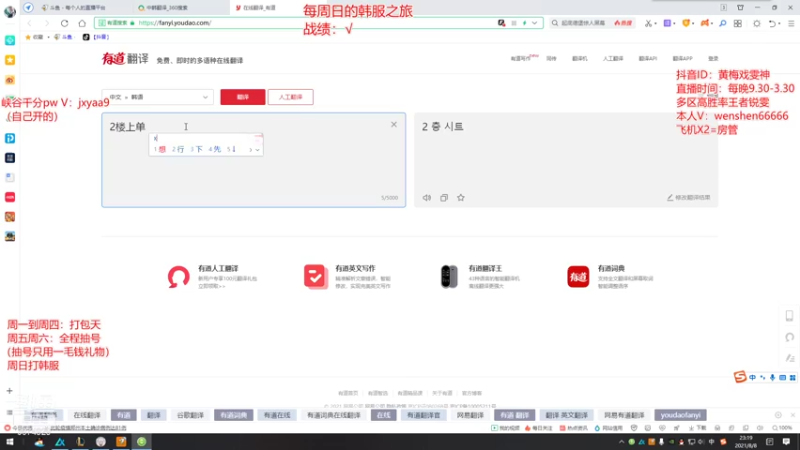This screenshot has height=450, width=800.
Task: Open the four-squares apps grid icon
Action: click(x=738, y=23)
